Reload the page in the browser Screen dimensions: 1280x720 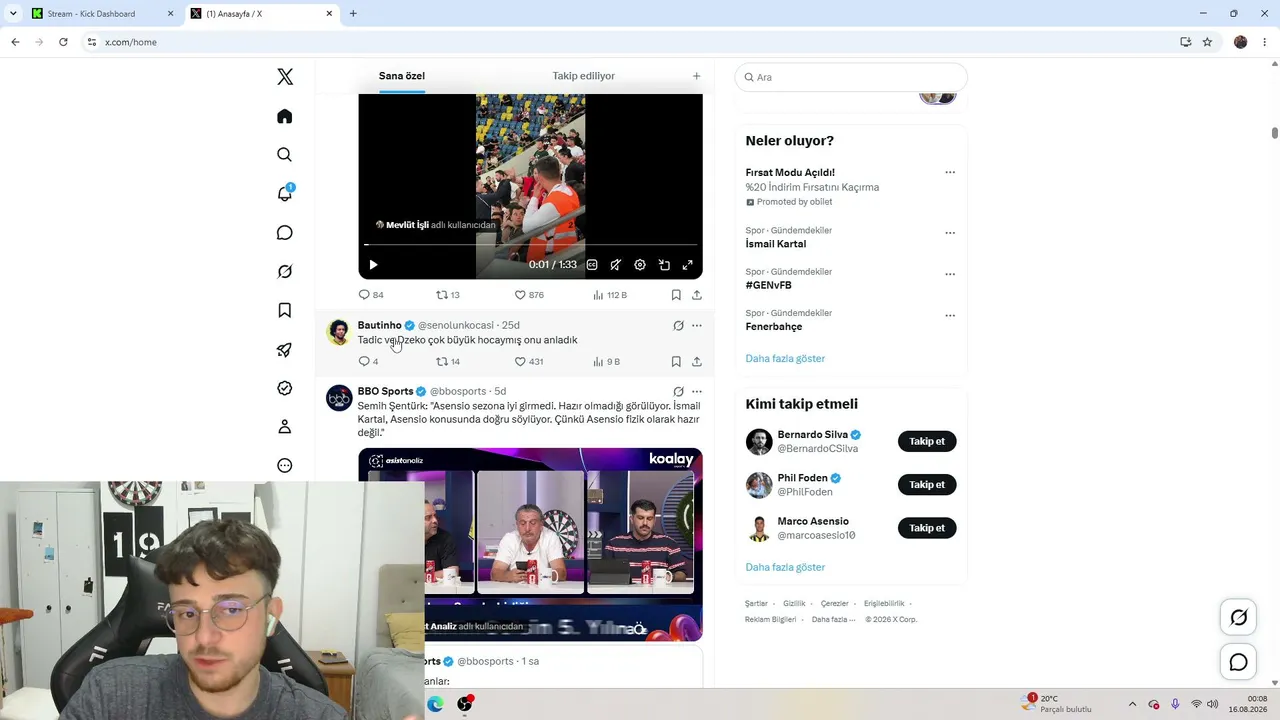coord(63,42)
